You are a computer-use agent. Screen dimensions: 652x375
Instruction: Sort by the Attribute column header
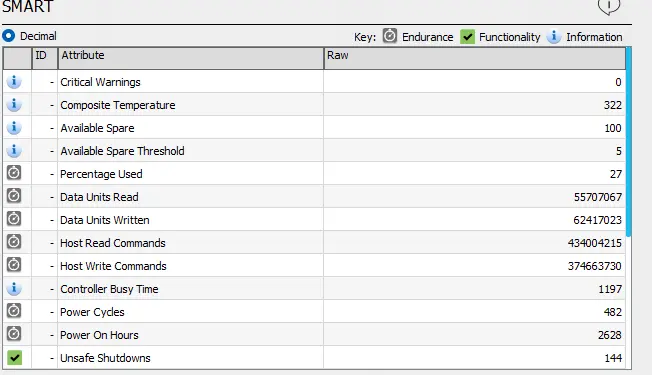pos(190,58)
